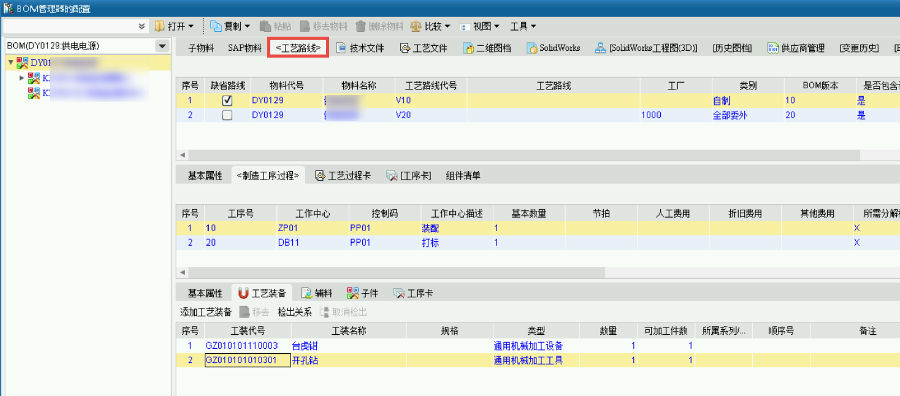
Task: Collapse the DY01 root tree node
Action: click(x=11, y=62)
